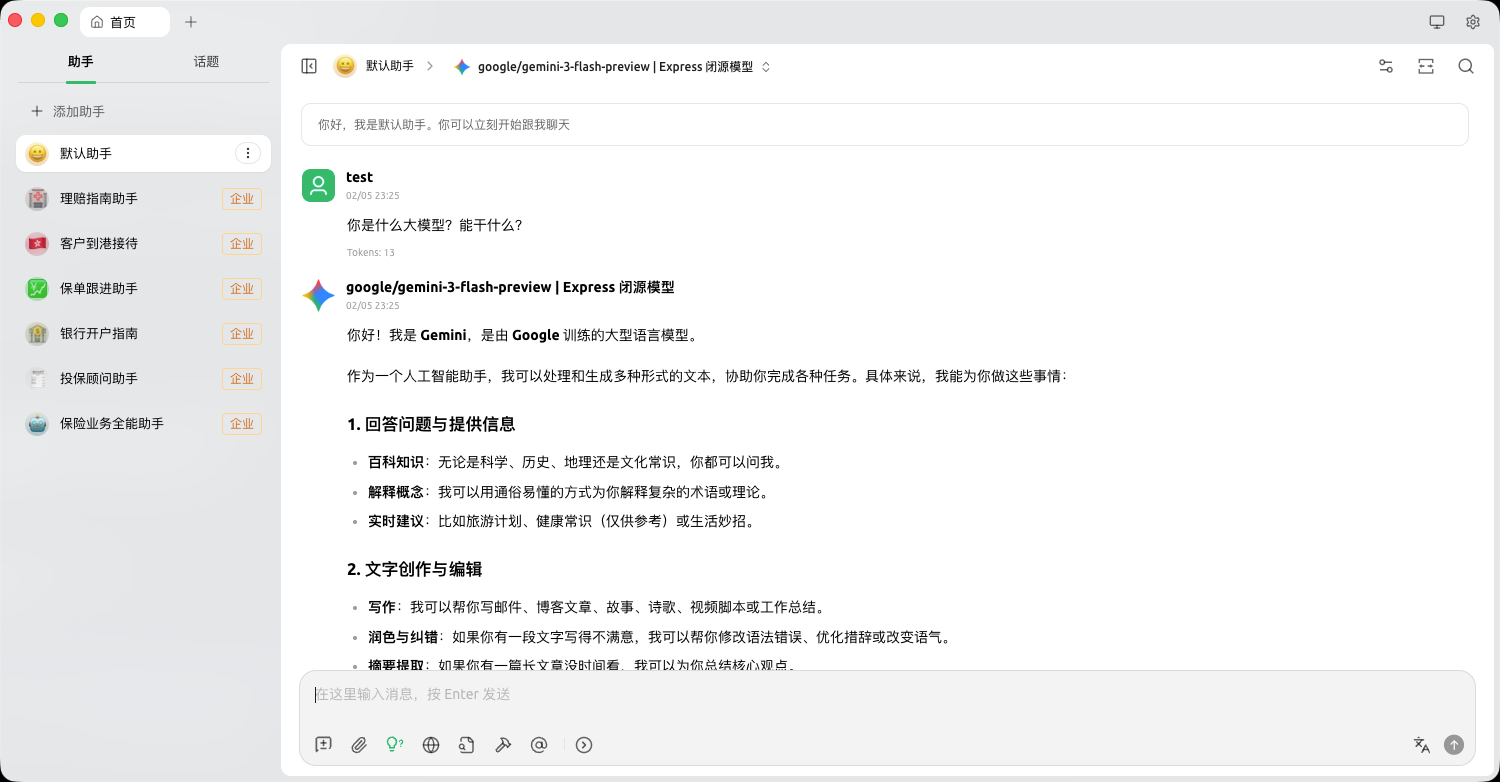Open the knowledge base document icon
The height and width of the screenshot is (782, 1500).
click(466, 744)
